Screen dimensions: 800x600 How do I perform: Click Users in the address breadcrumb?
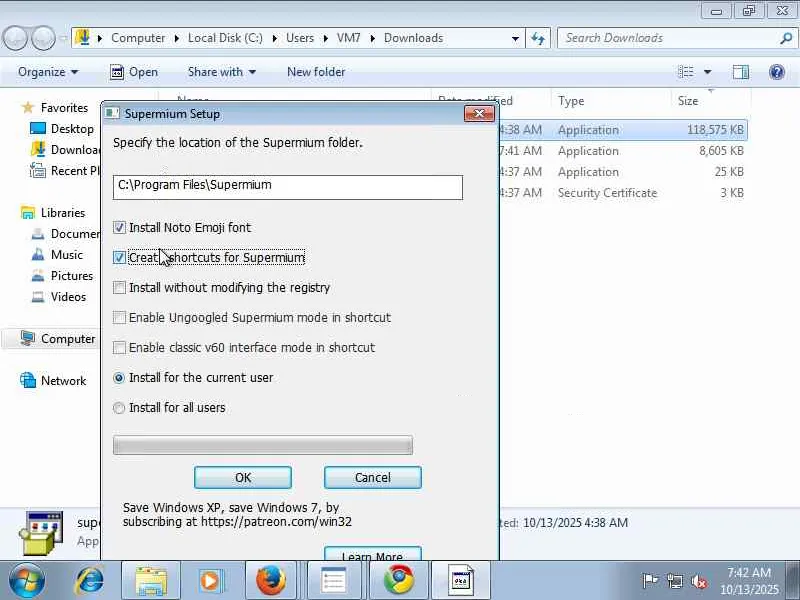pos(299,38)
